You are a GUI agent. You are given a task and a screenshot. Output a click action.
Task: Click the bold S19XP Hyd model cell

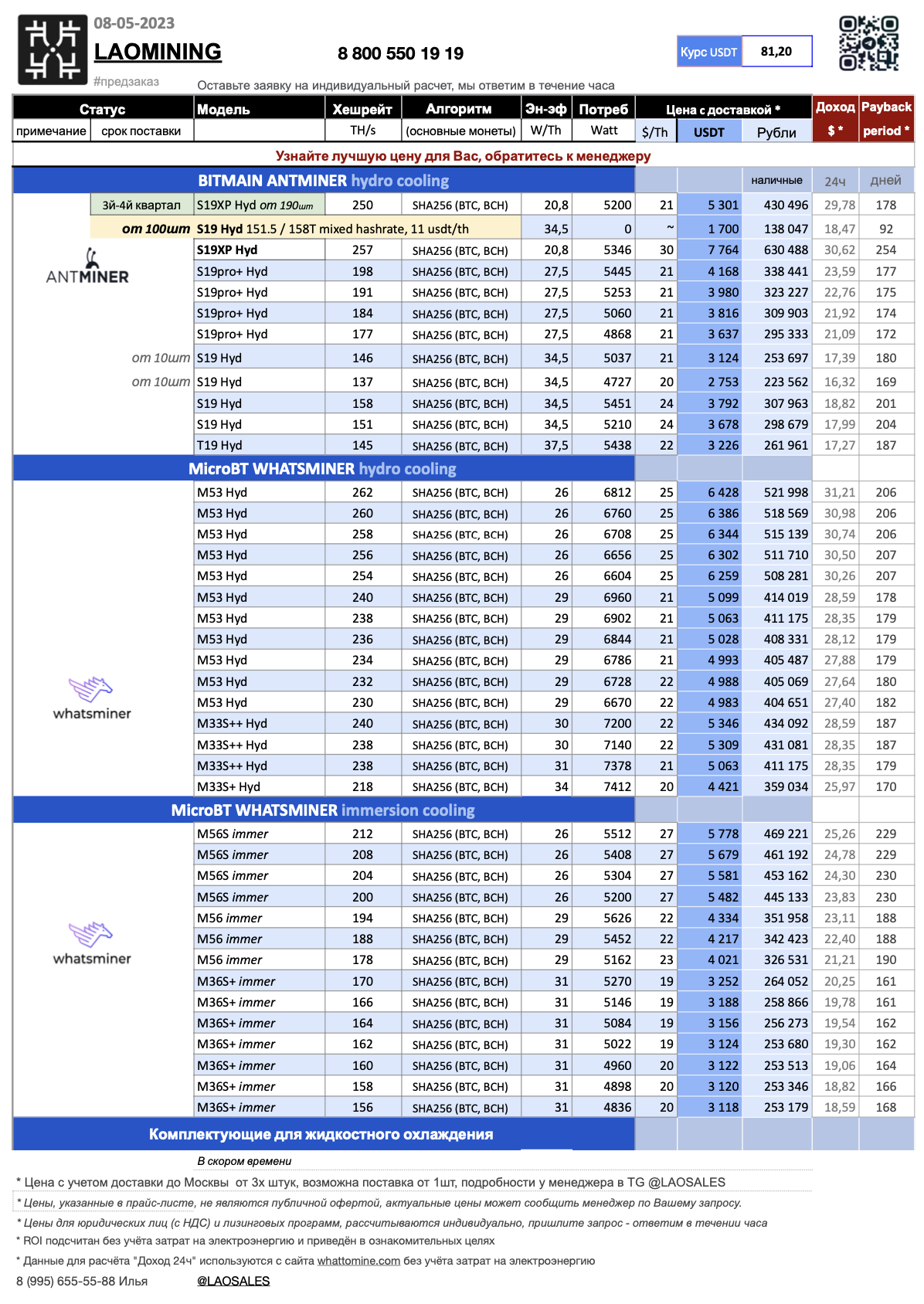point(259,250)
